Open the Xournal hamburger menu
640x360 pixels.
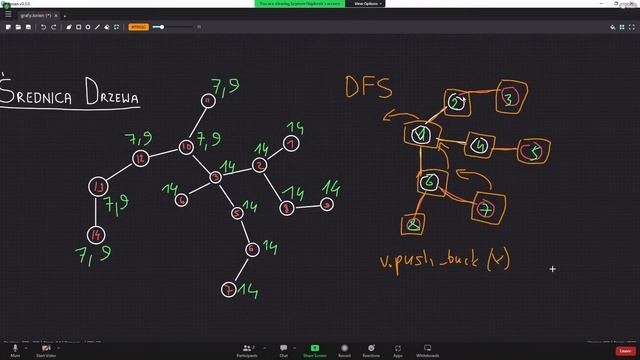[x=8, y=14]
